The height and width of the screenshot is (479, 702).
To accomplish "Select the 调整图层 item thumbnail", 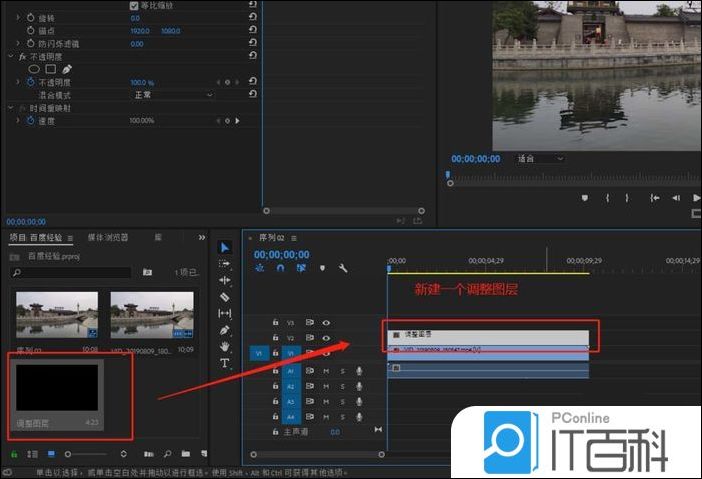I will pos(57,387).
